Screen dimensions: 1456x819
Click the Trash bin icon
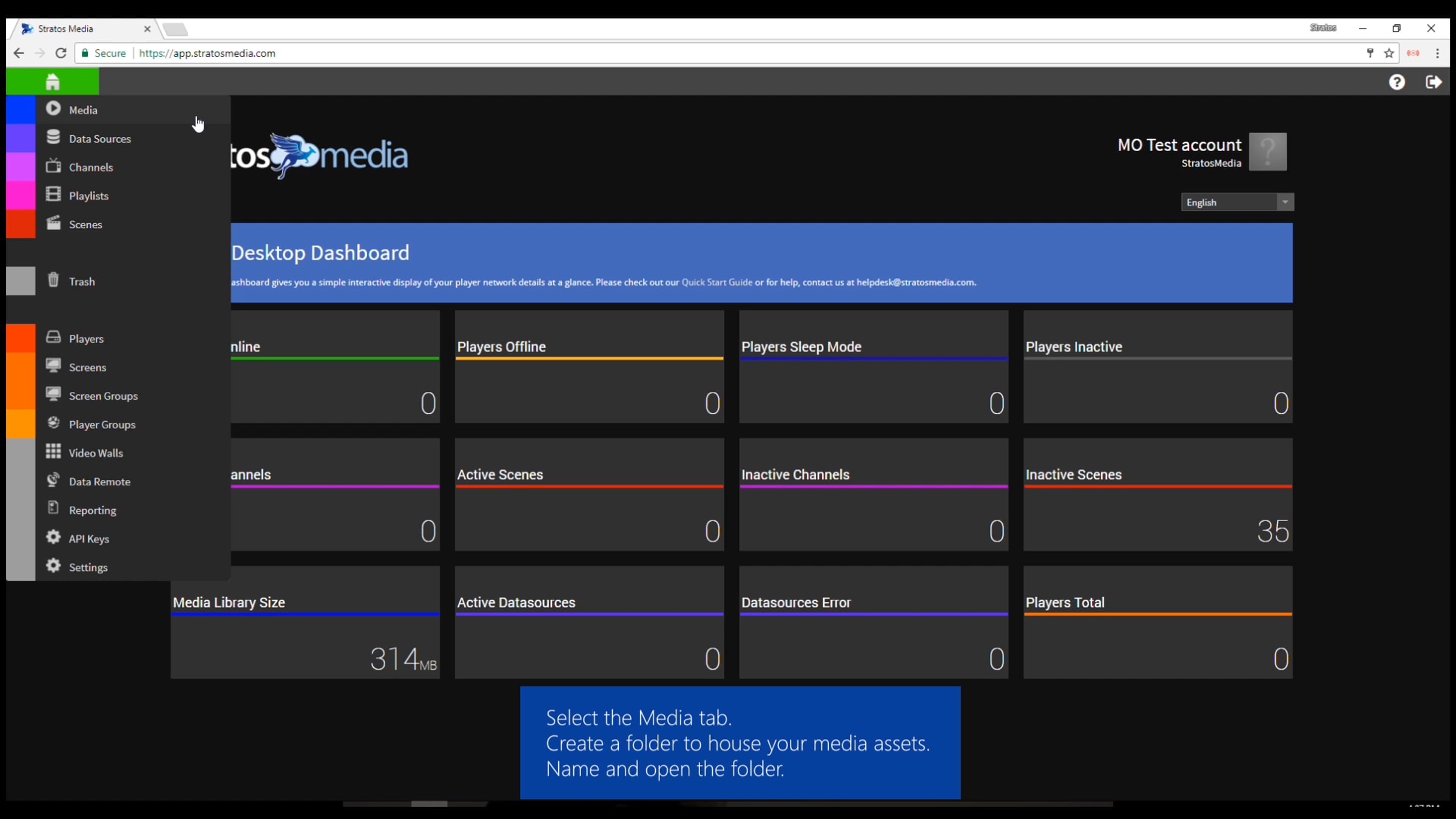click(x=53, y=280)
